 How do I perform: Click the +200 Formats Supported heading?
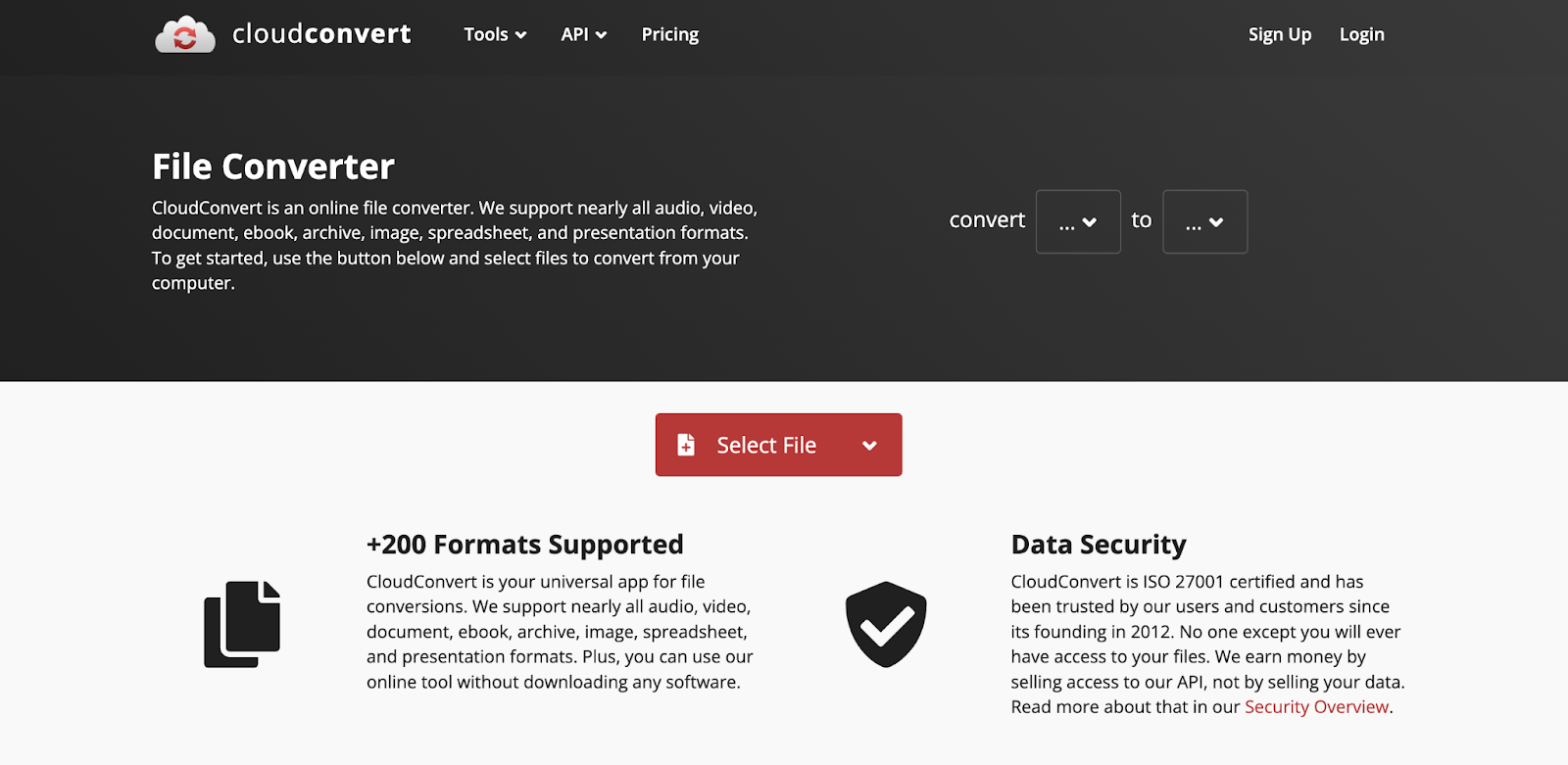coord(525,544)
